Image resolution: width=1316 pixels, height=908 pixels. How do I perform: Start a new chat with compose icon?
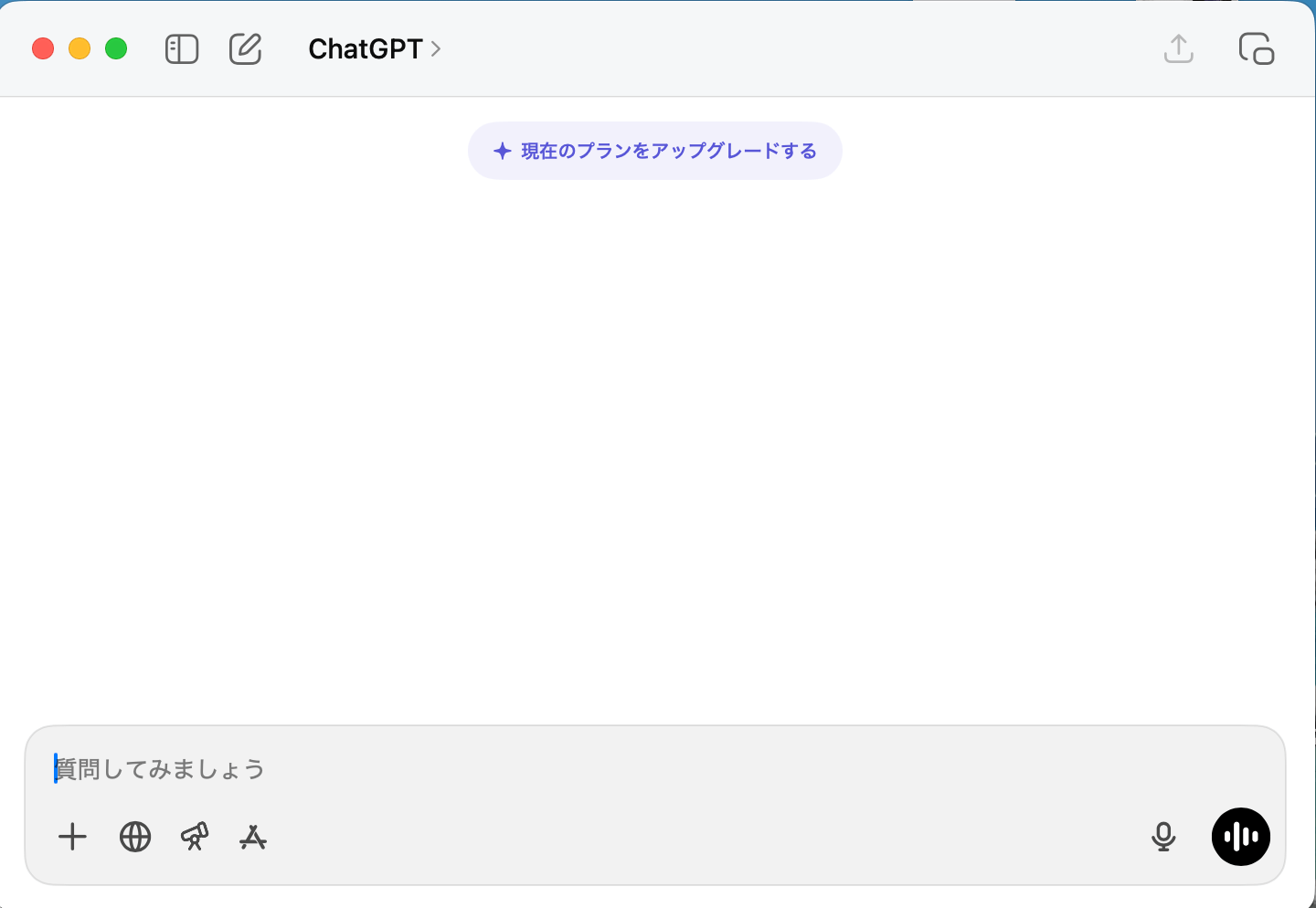[x=245, y=49]
